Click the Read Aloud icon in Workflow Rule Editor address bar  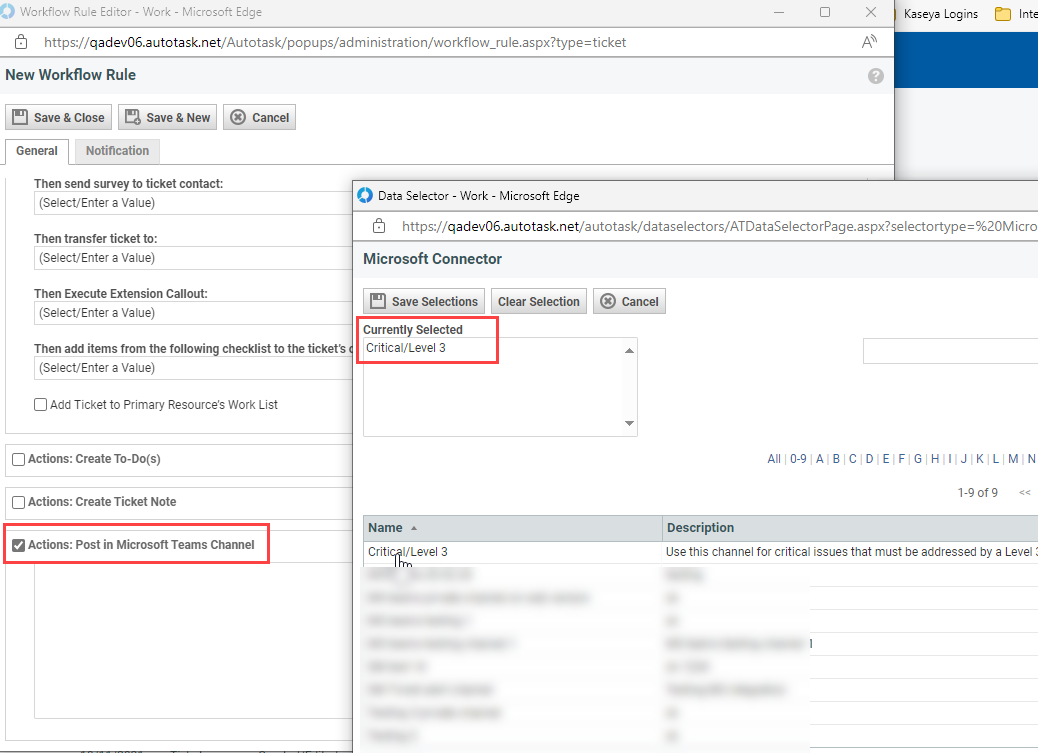coord(869,42)
